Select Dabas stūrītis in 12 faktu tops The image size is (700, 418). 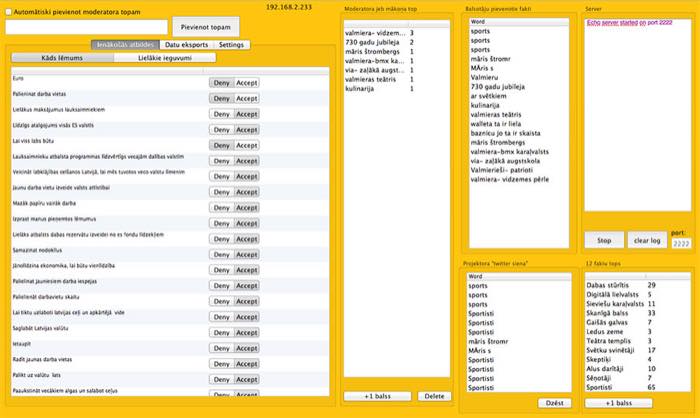[638, 285]
